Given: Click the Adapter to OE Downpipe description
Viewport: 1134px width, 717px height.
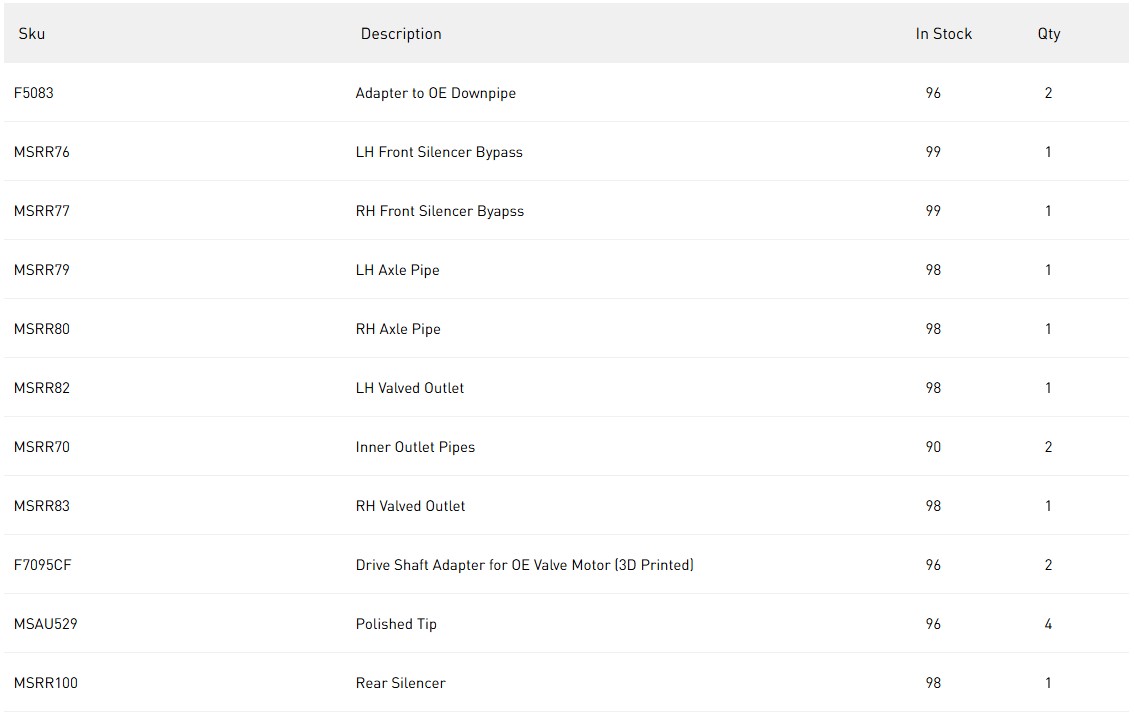Looking at the screenshot, I should tap(436, 93).
